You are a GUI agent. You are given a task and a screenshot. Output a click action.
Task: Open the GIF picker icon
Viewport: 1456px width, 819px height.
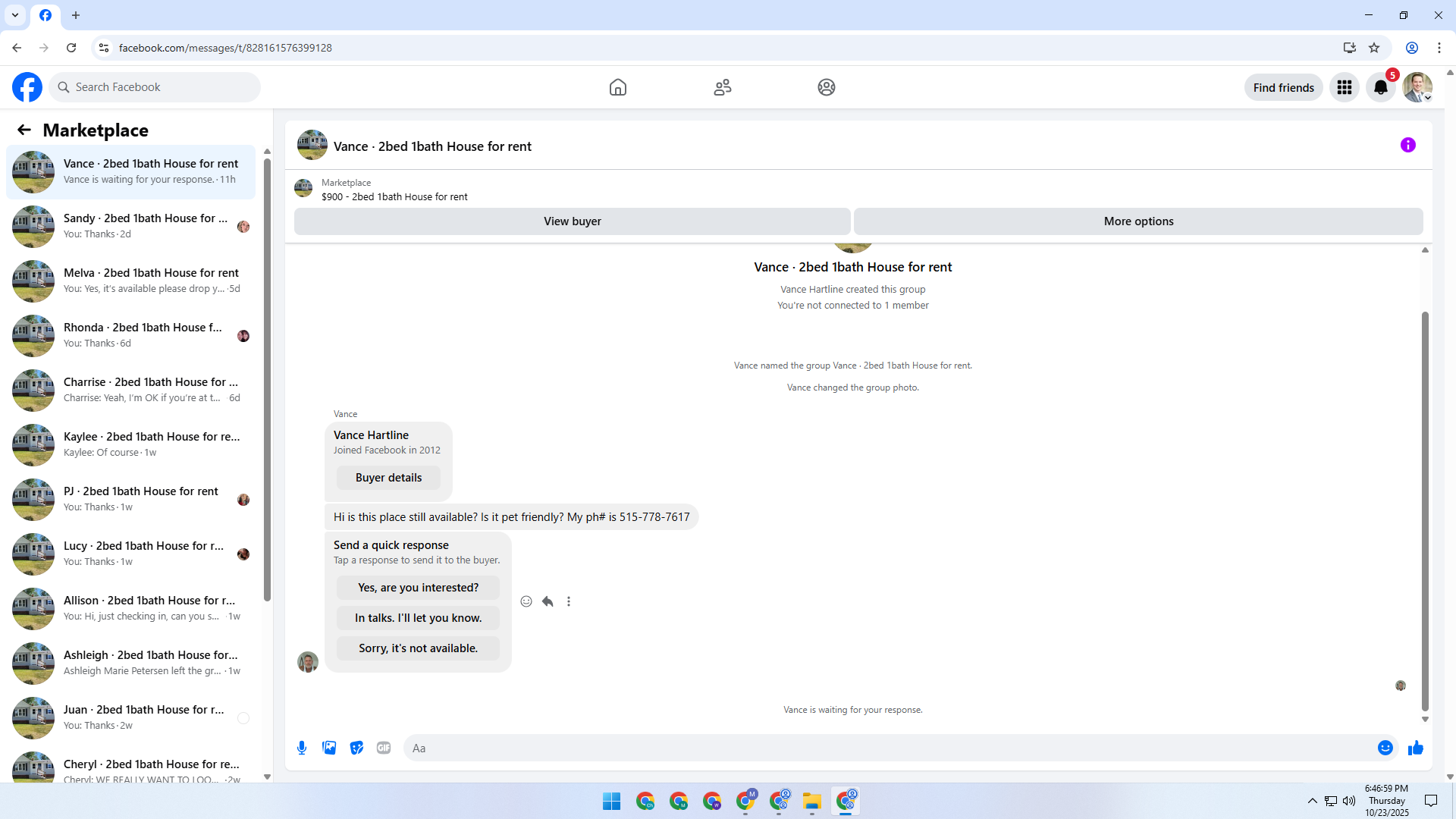384,748
